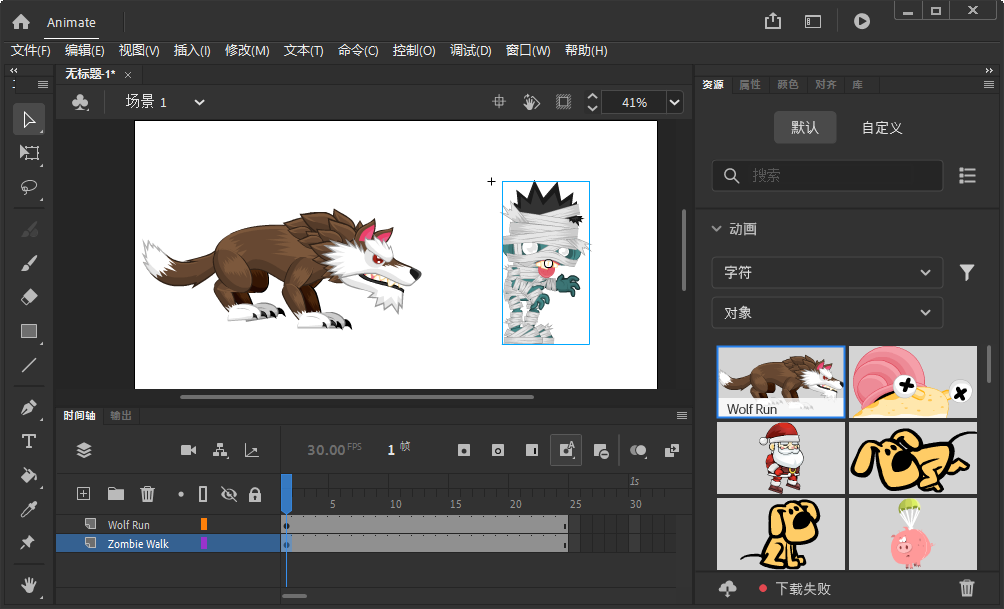Select the Eraser tool

28,296
